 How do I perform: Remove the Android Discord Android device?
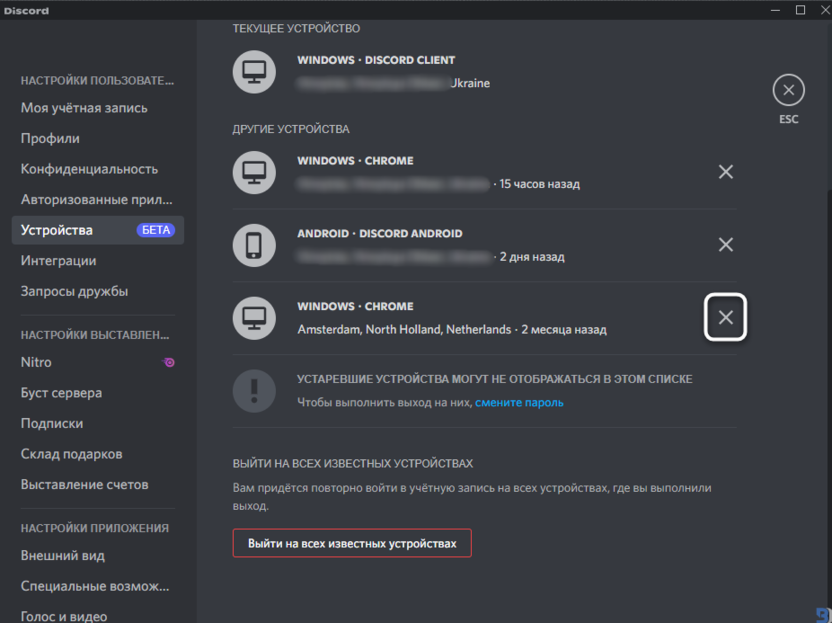click(725, 245)
